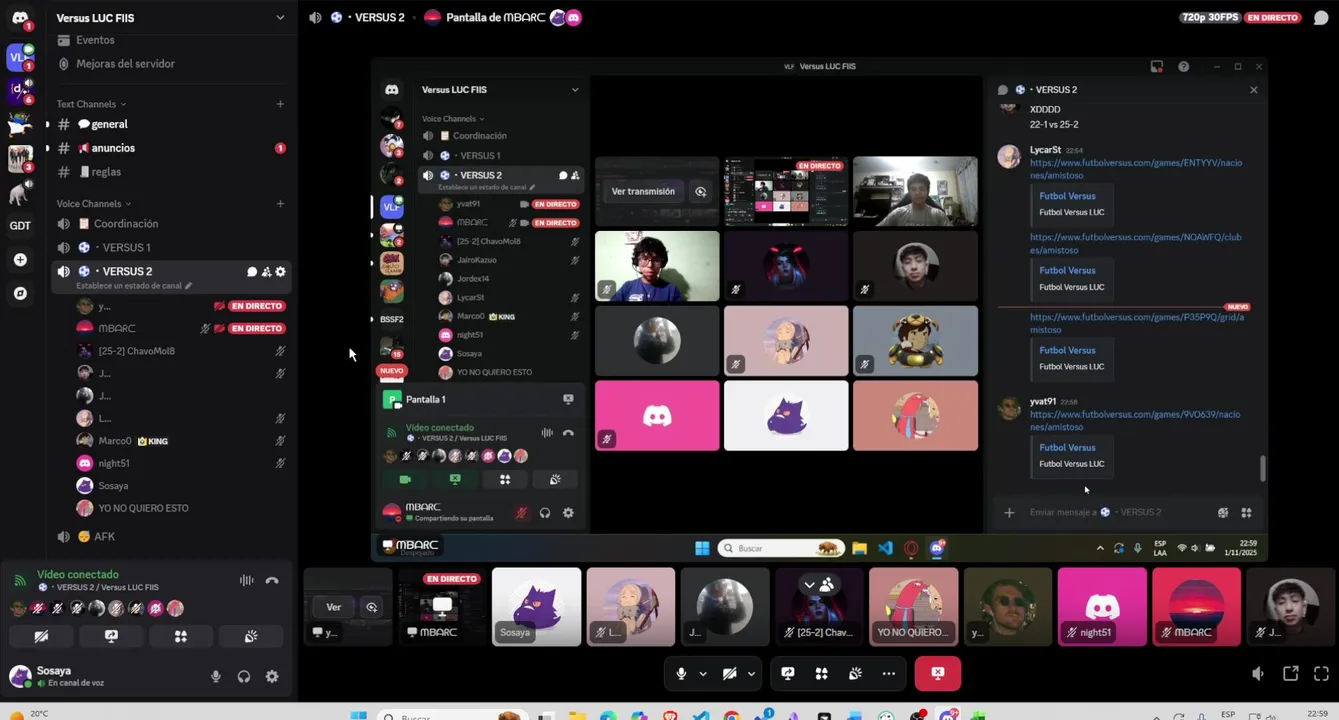The width and height of the screenshot is (1339, 720).
Task: Open 720p 30FPS stream quality badge
Action: 1210,18
